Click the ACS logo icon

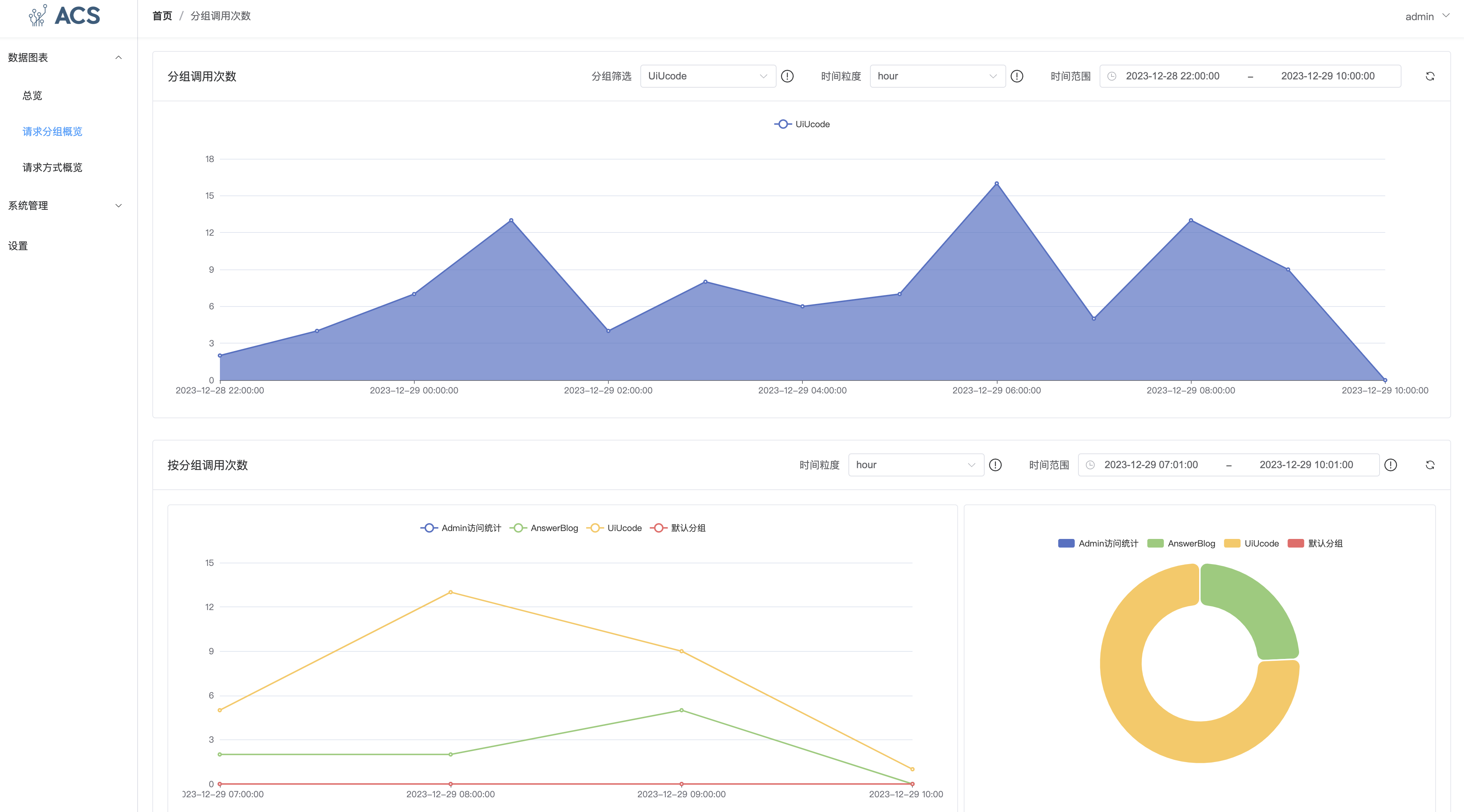point(38,15)
